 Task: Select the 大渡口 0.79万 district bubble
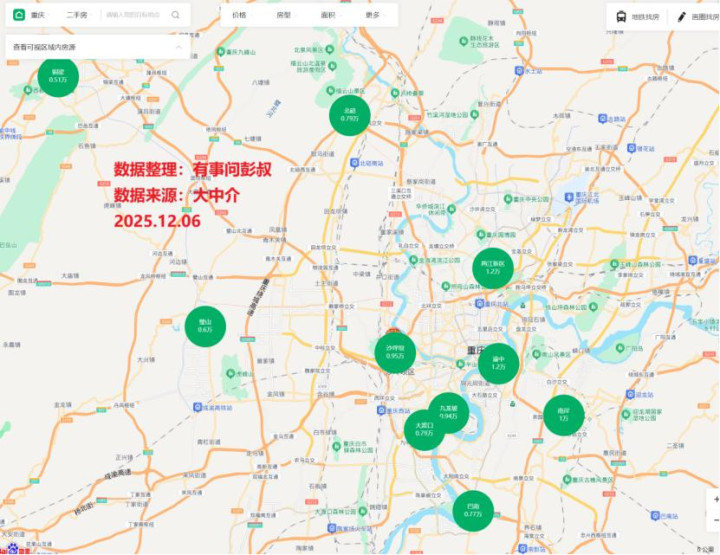pyautogui.click(x=424, y=430)
